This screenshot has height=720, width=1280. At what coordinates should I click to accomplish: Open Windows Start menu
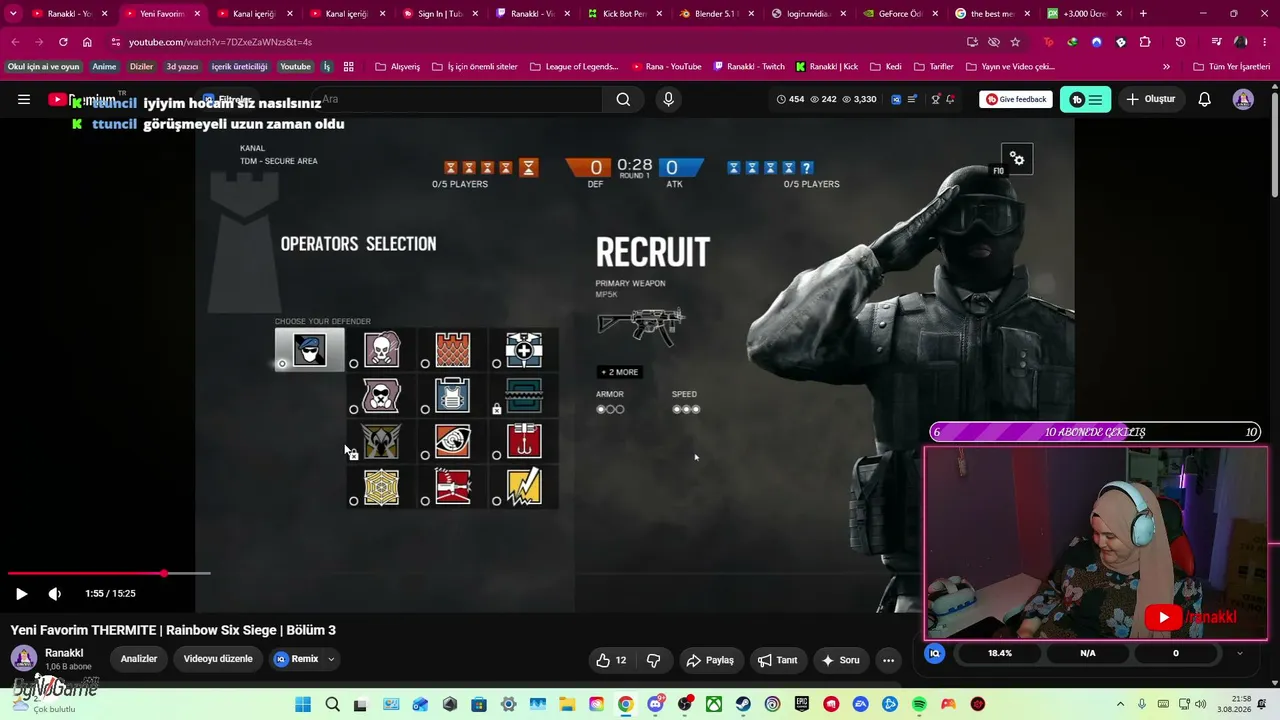(x=303, y=704)
